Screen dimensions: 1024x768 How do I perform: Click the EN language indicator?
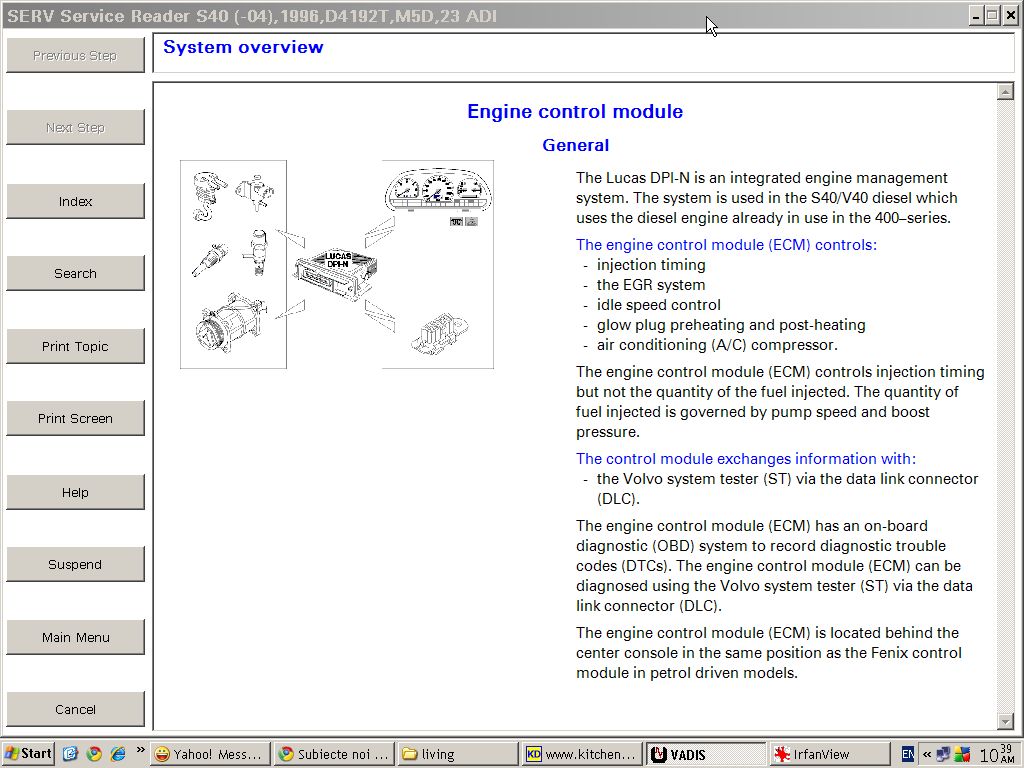tap(908, 754)
